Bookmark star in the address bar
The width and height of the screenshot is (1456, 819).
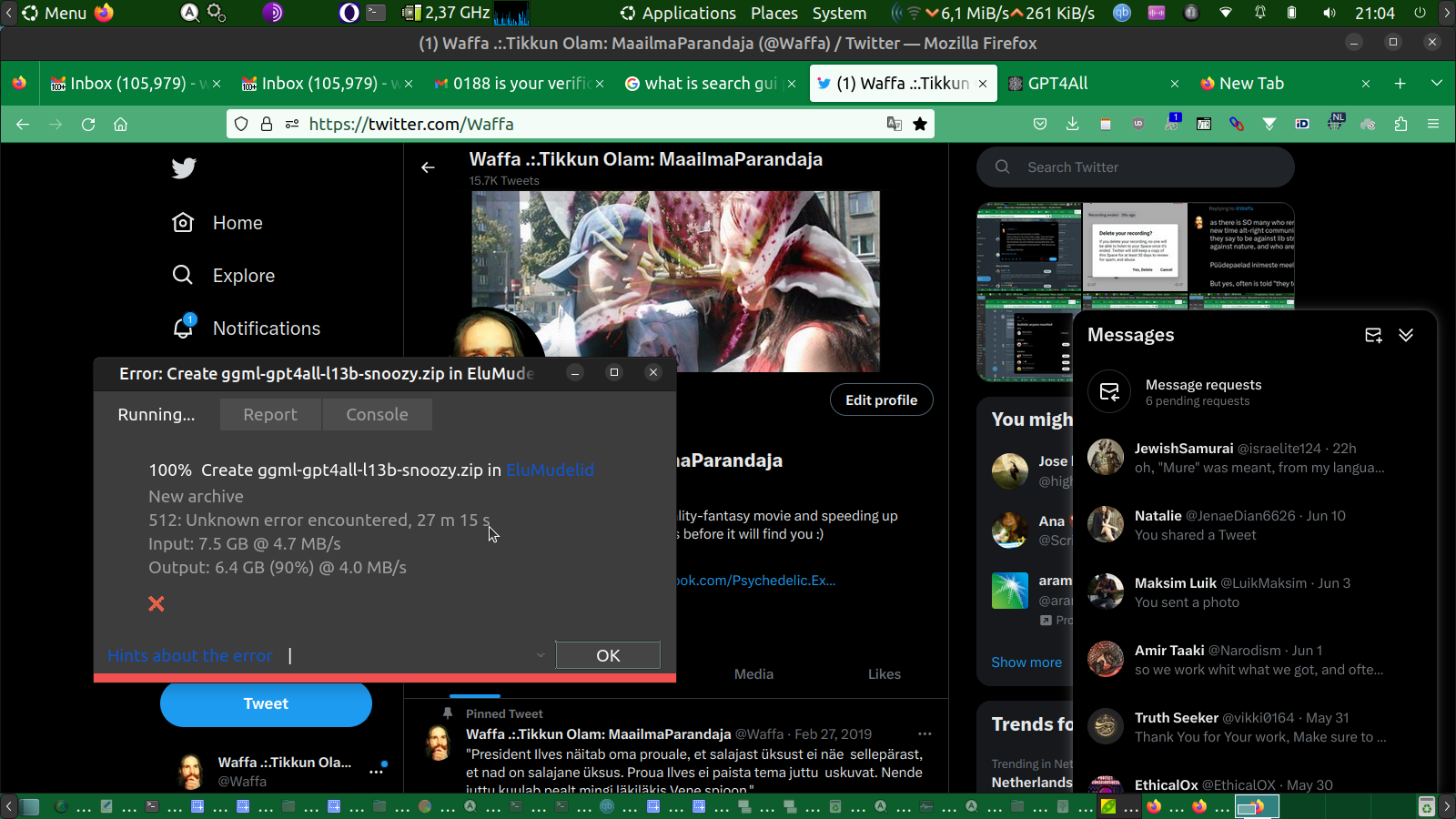click(x=920, y=124)
